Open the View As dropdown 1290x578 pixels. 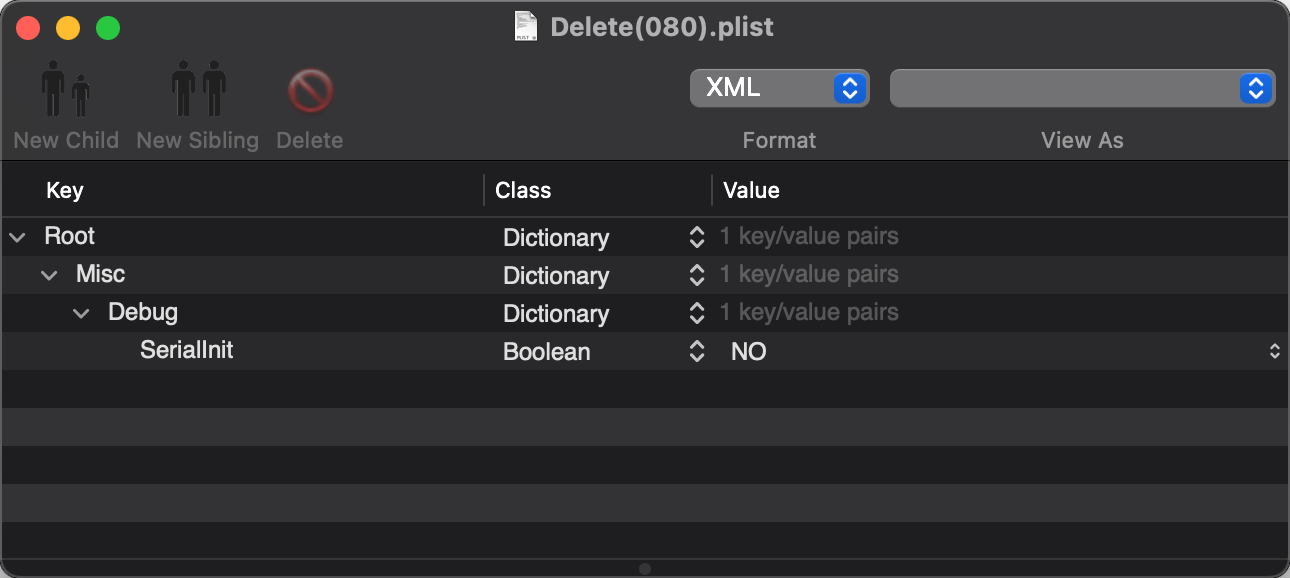[x=1082, y=88]
